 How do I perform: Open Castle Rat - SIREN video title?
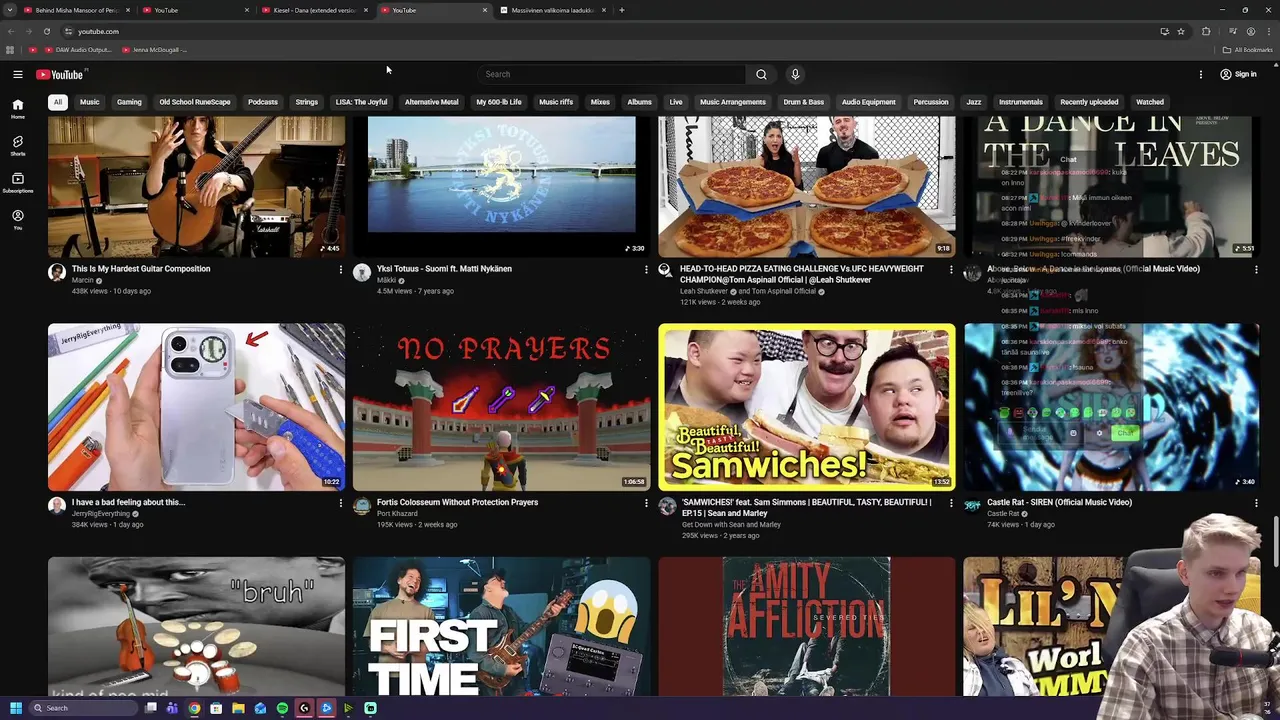(x=1059, y=502)
